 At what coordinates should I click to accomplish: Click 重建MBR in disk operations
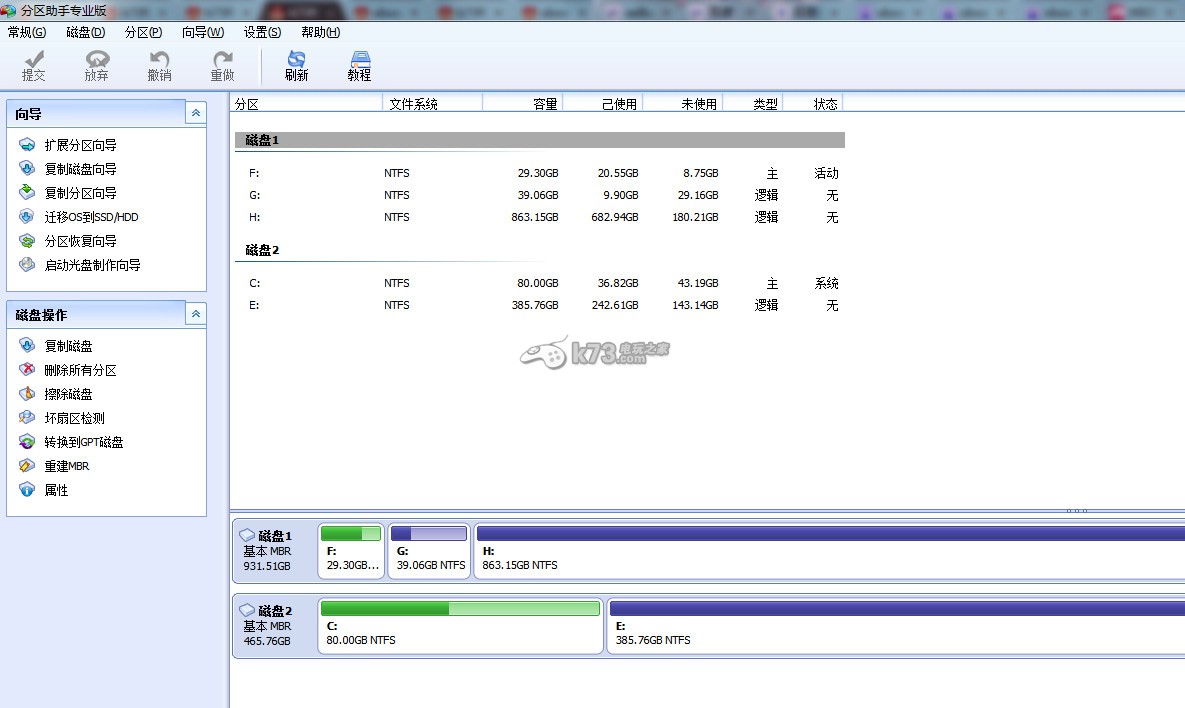coord(68,466)
